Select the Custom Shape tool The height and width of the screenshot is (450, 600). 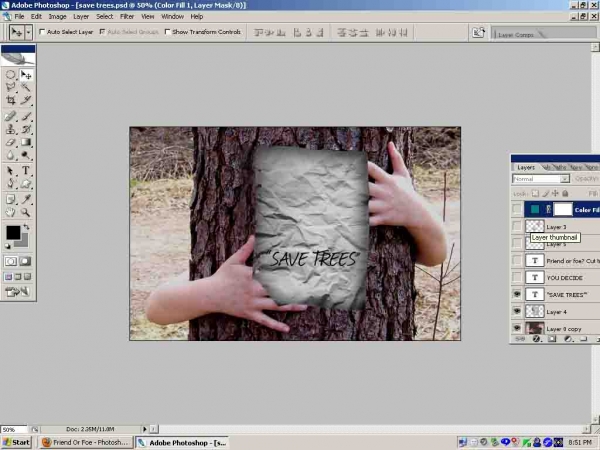click(x=26, y=184)
